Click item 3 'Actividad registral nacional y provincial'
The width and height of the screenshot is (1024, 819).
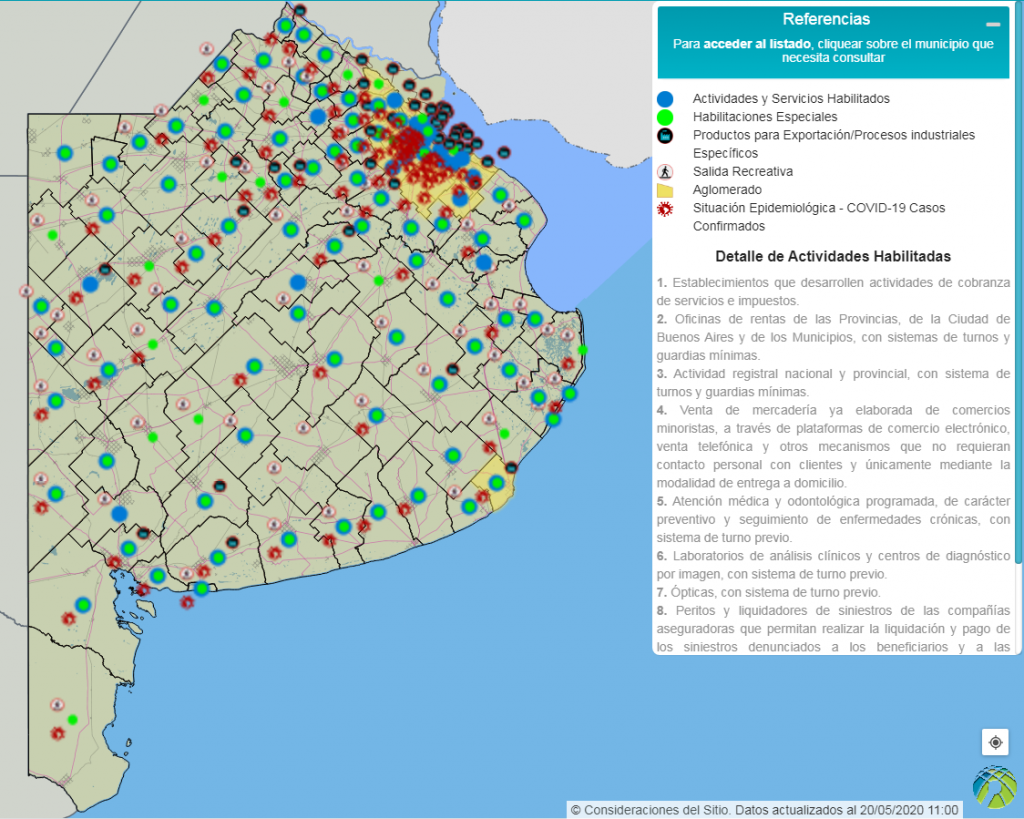[833, 383]
